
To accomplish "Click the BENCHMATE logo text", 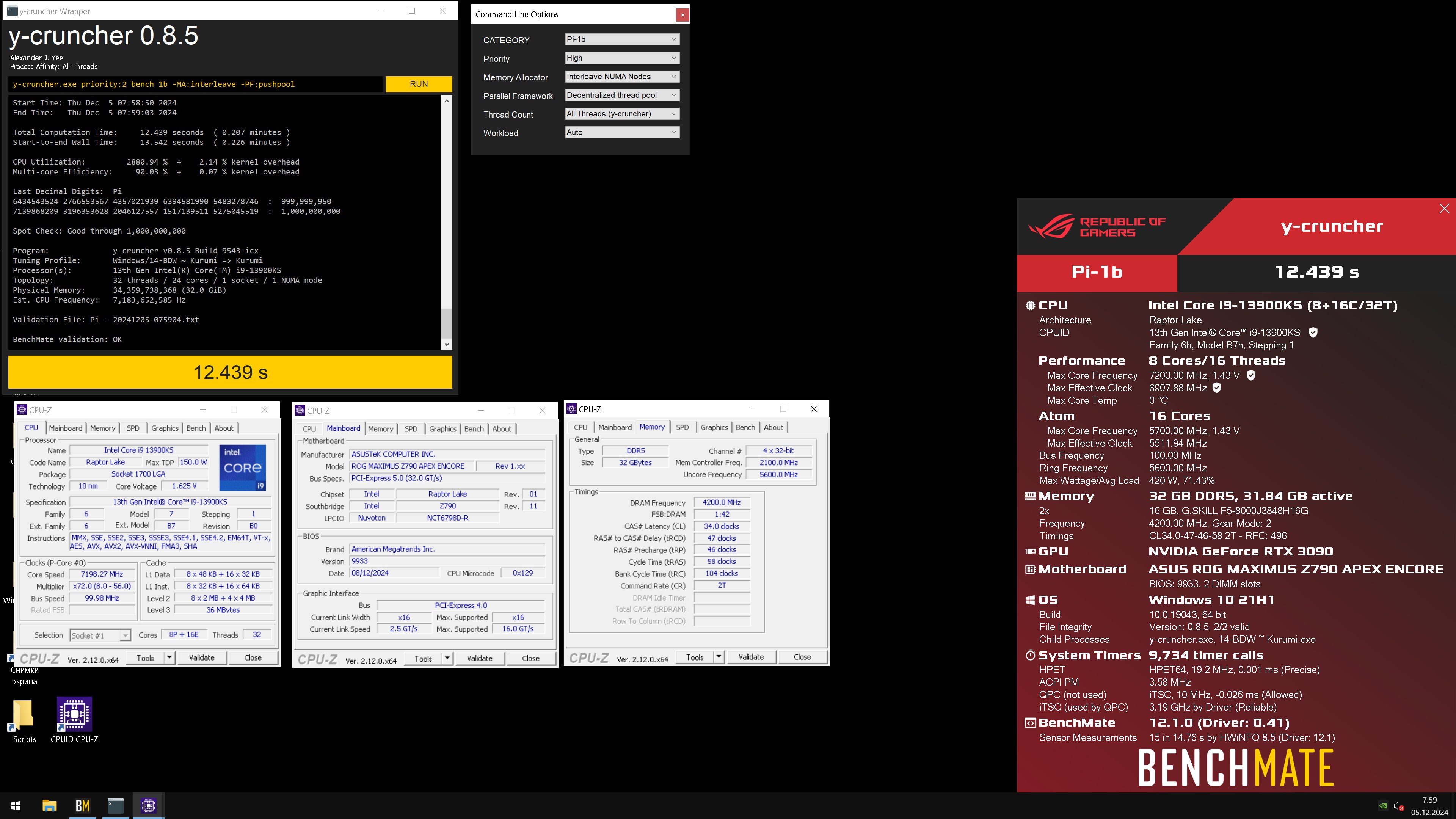I will point(1236,767).
